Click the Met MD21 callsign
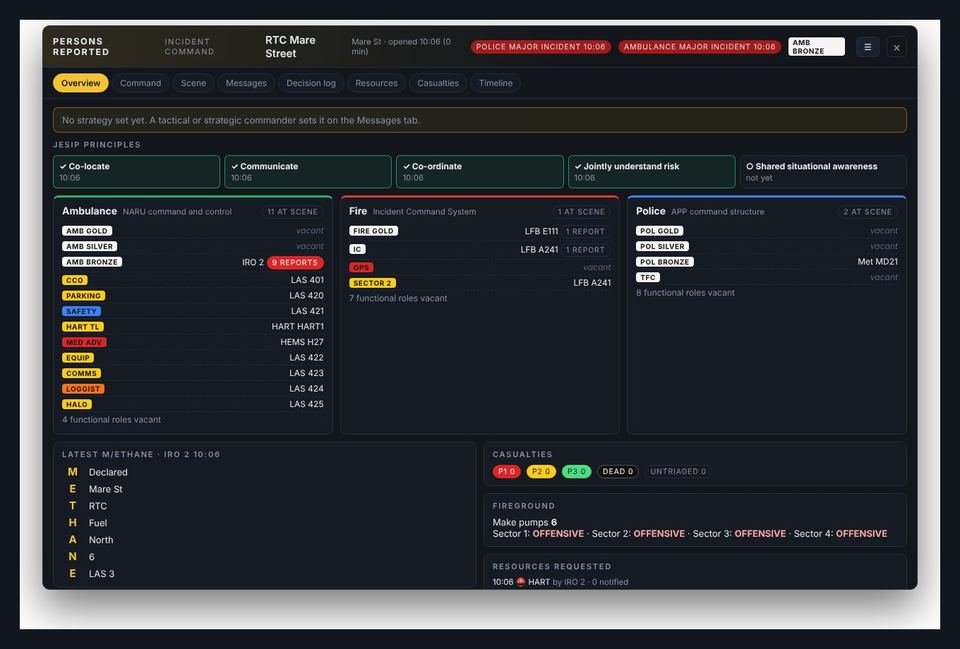 (x=877, y=261)
